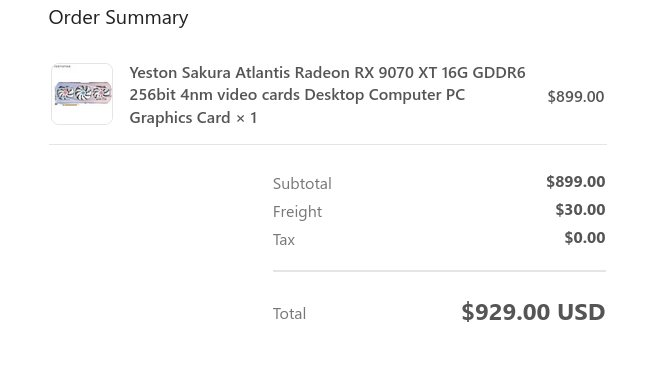Click the Graphics Card text in title
This screenshot has width=653, height=366.
[x=180, y=118]
